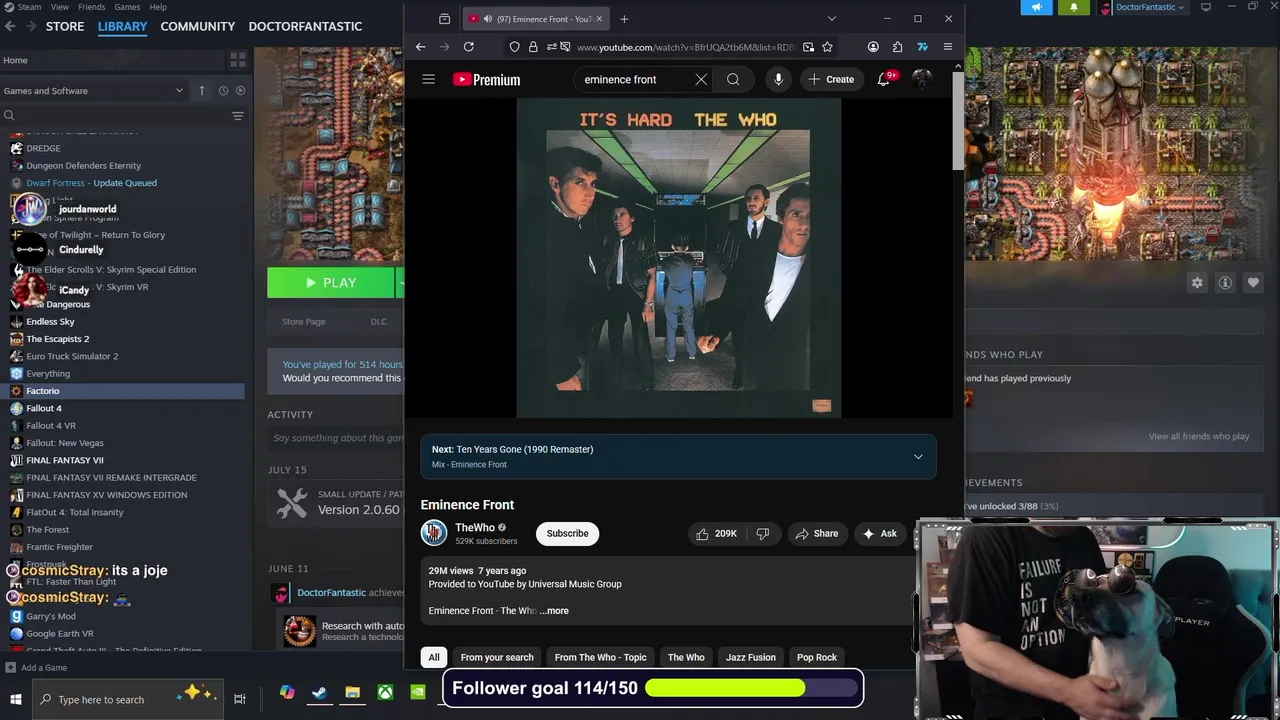Click View all friends who play
The height and width of the screenshot is (720, 1280).
point(1199,436)
